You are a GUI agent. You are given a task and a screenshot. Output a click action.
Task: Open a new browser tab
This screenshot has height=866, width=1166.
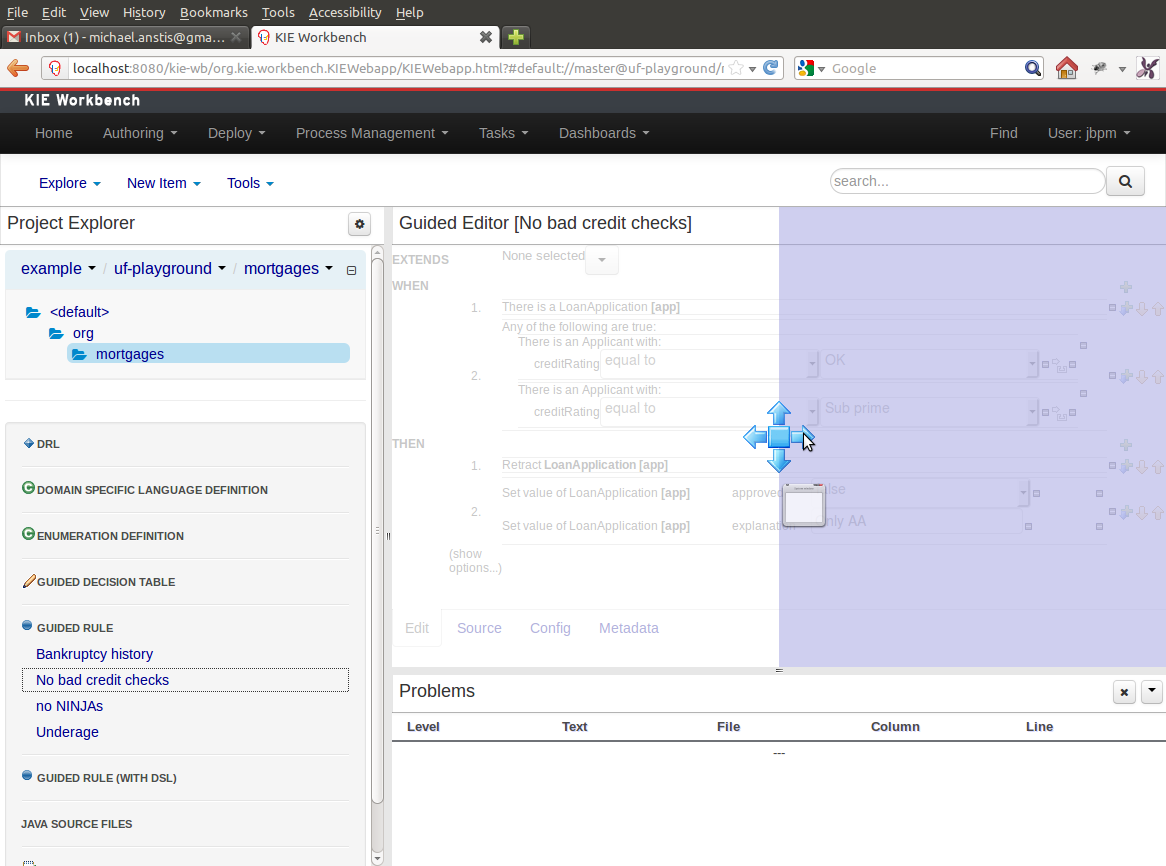515,37
